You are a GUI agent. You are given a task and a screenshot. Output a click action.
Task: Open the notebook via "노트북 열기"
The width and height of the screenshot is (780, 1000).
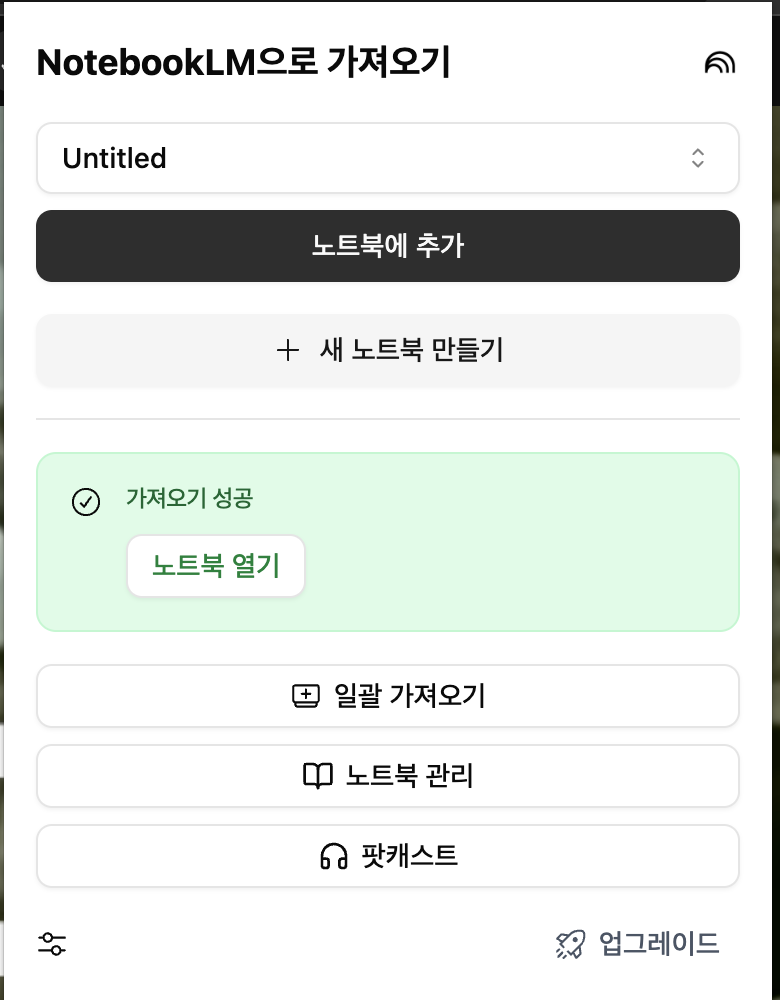pos(216,566)
